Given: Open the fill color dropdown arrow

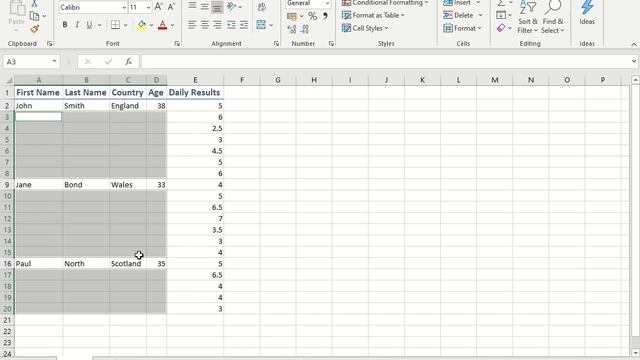Looking at the screenshot, I should [151, 25].
